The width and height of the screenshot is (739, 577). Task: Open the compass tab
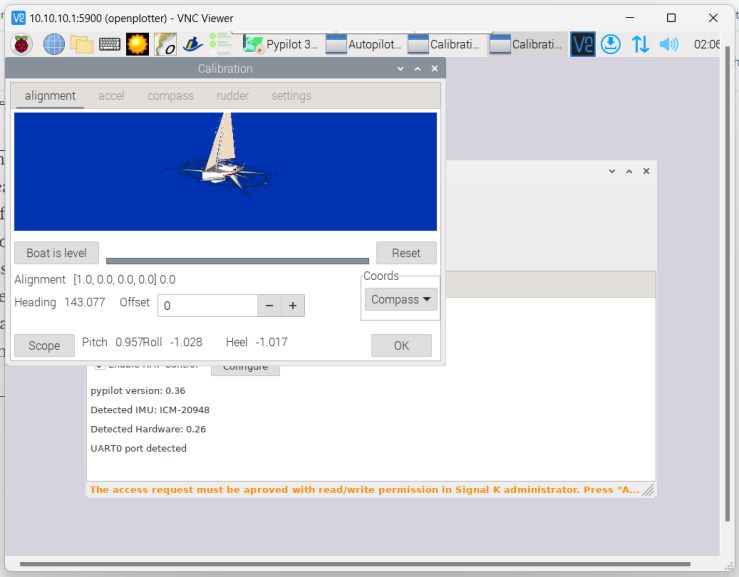(170, 96)
